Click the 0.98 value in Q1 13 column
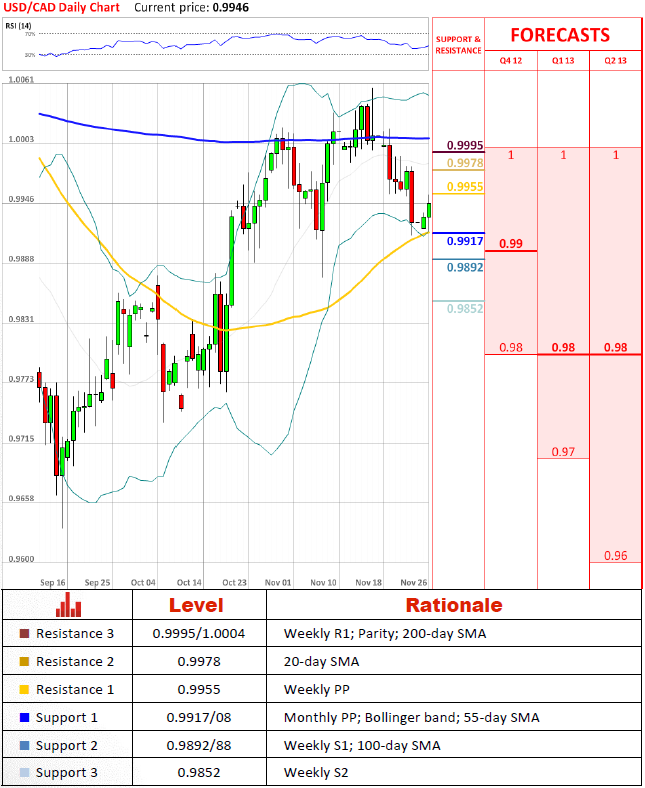 coord(563,347)
